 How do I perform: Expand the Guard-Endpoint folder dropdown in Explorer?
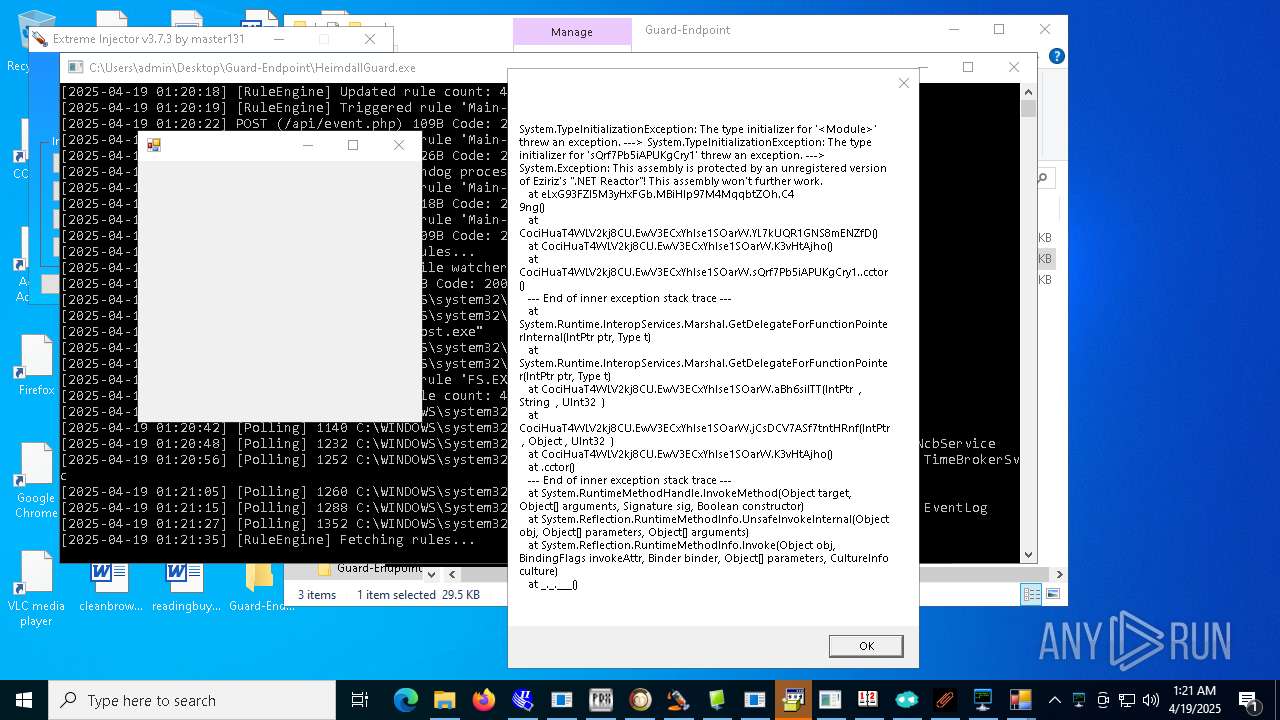431,574
